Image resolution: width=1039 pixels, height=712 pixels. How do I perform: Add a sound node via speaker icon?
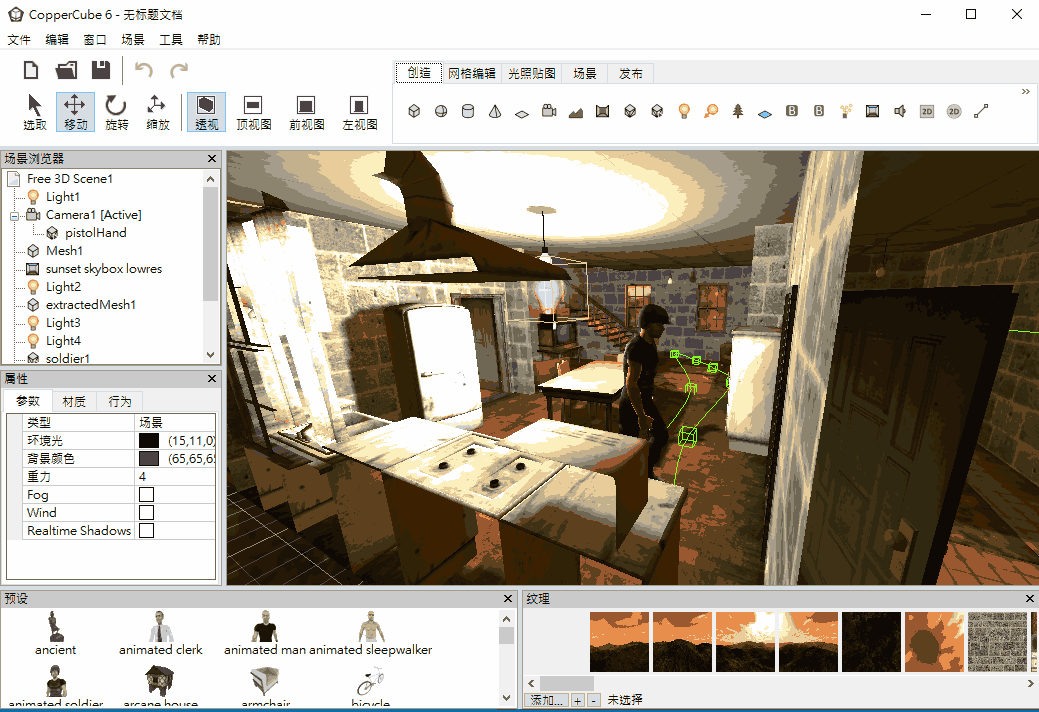click(900, 111)
